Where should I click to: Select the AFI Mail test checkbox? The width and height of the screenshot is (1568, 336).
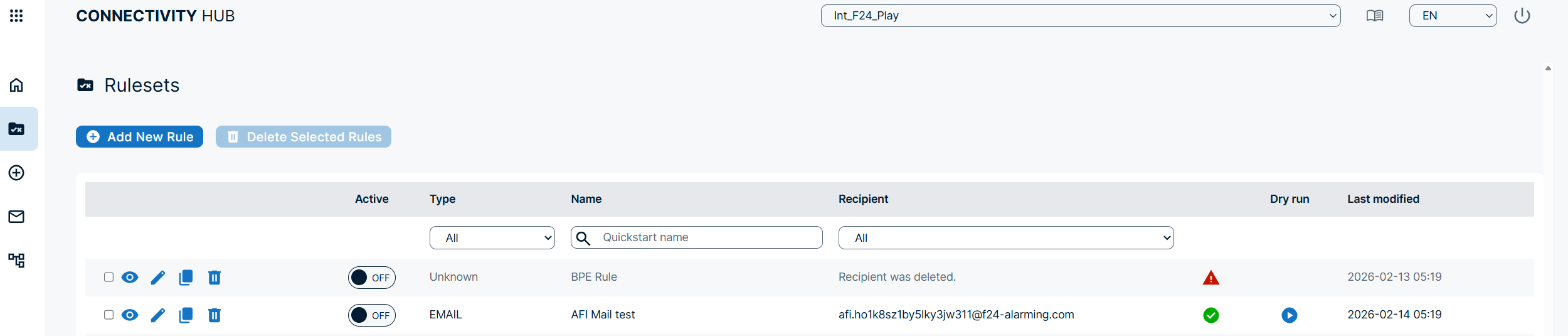[x=109, y=315]
